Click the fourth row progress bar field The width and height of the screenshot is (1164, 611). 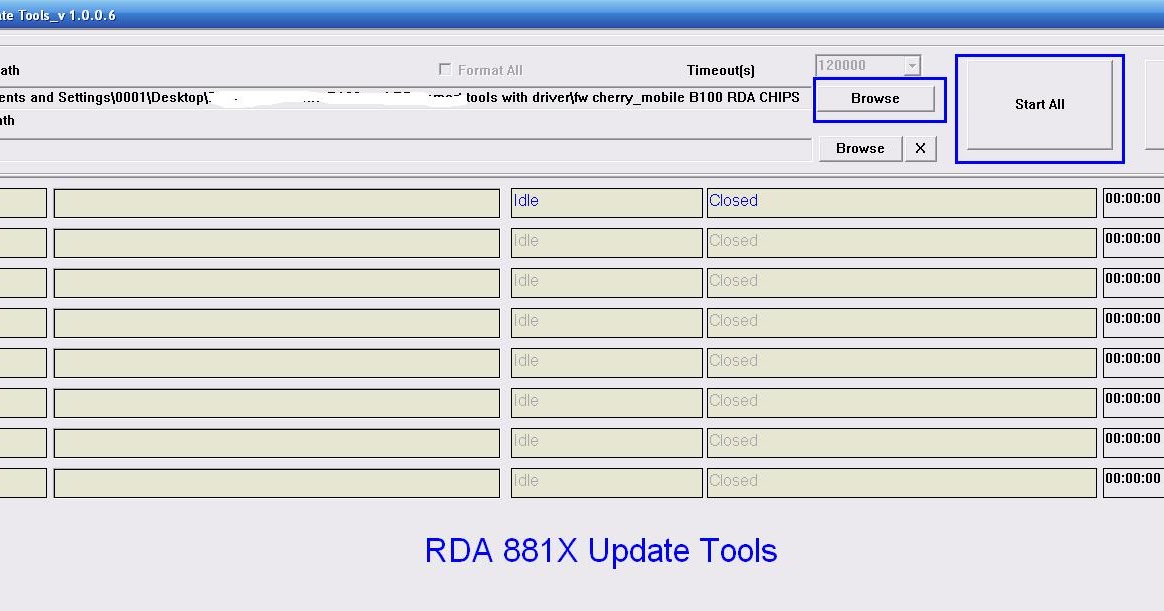pos(277,322)
